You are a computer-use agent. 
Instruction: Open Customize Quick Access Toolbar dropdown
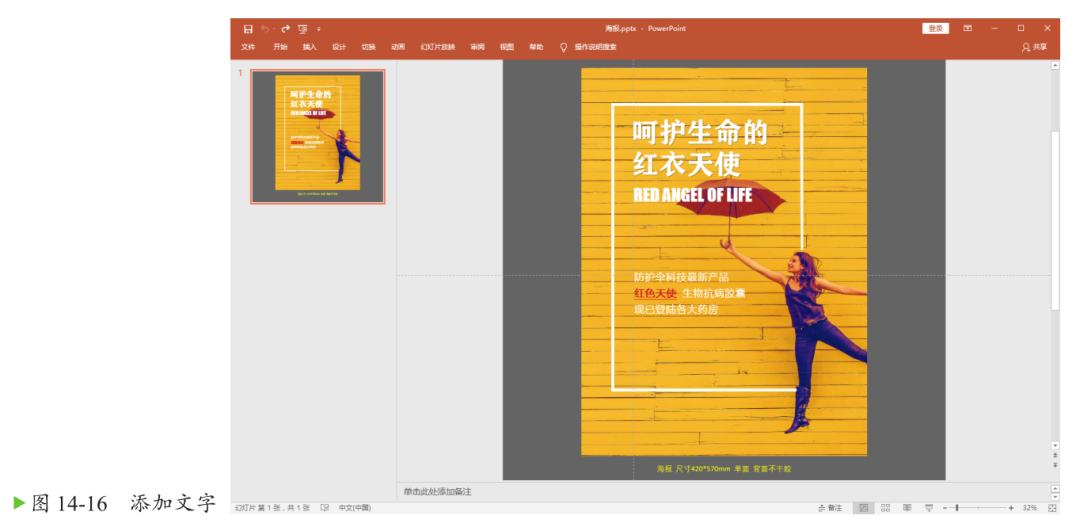coord(319,29)
